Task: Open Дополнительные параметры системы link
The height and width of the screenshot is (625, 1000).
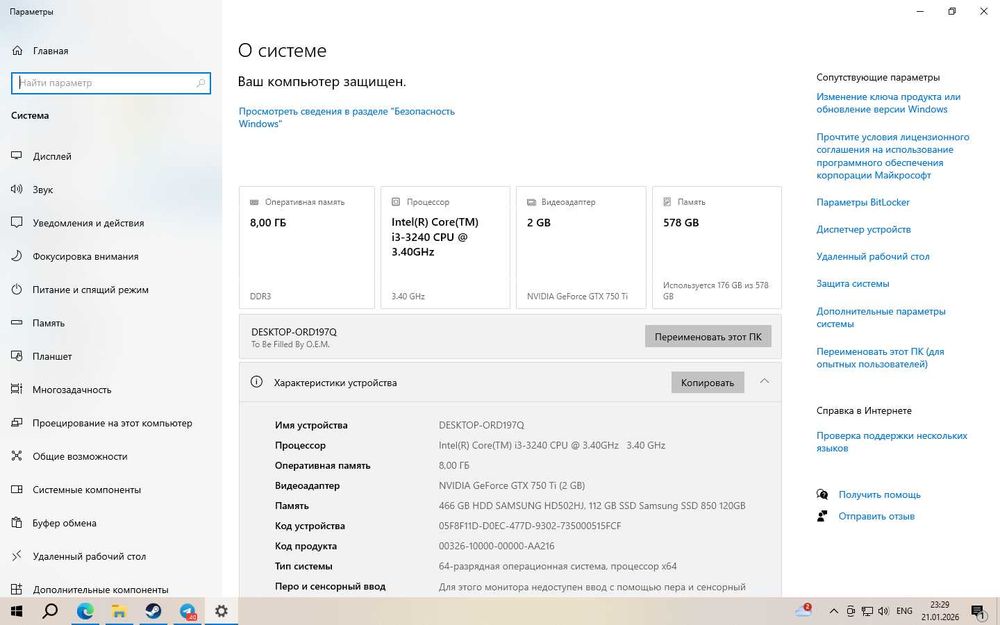Action: coord(881,318)
